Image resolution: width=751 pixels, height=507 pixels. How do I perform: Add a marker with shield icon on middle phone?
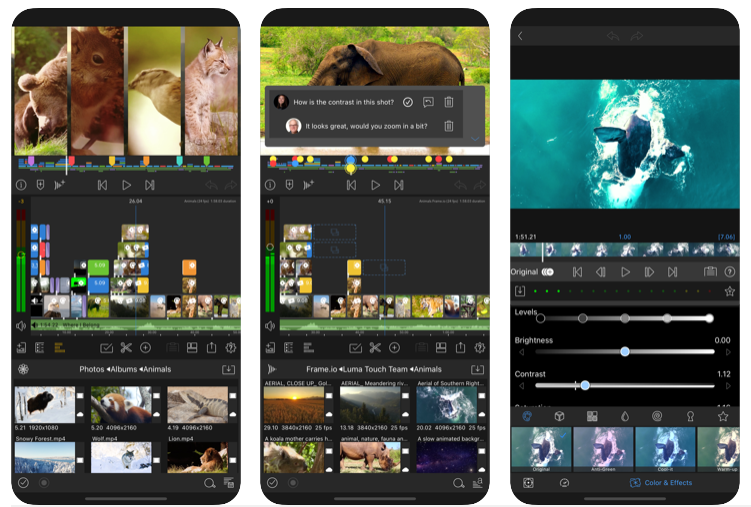pos(289,185)
